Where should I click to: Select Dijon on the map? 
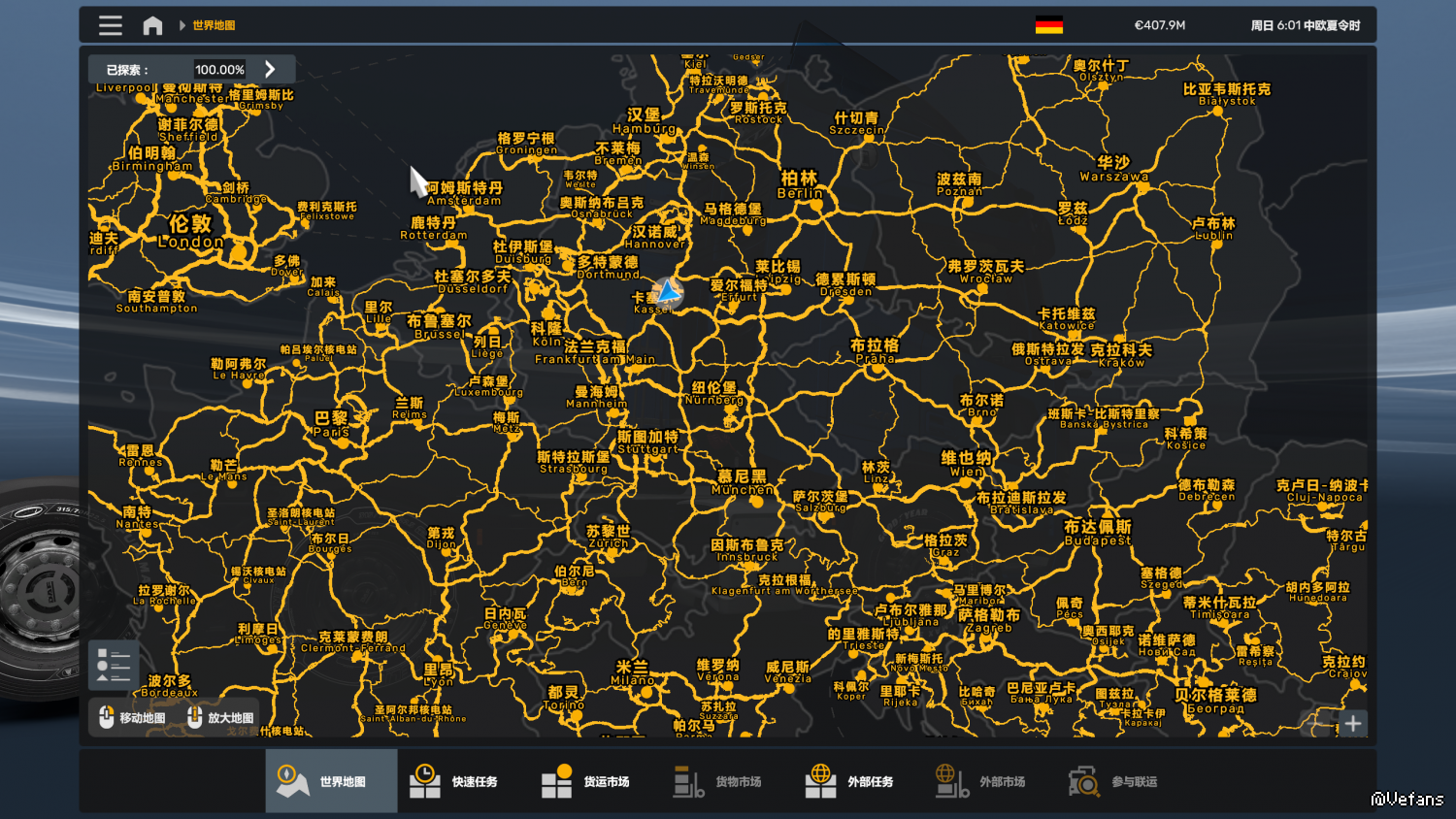coord(441,539)
